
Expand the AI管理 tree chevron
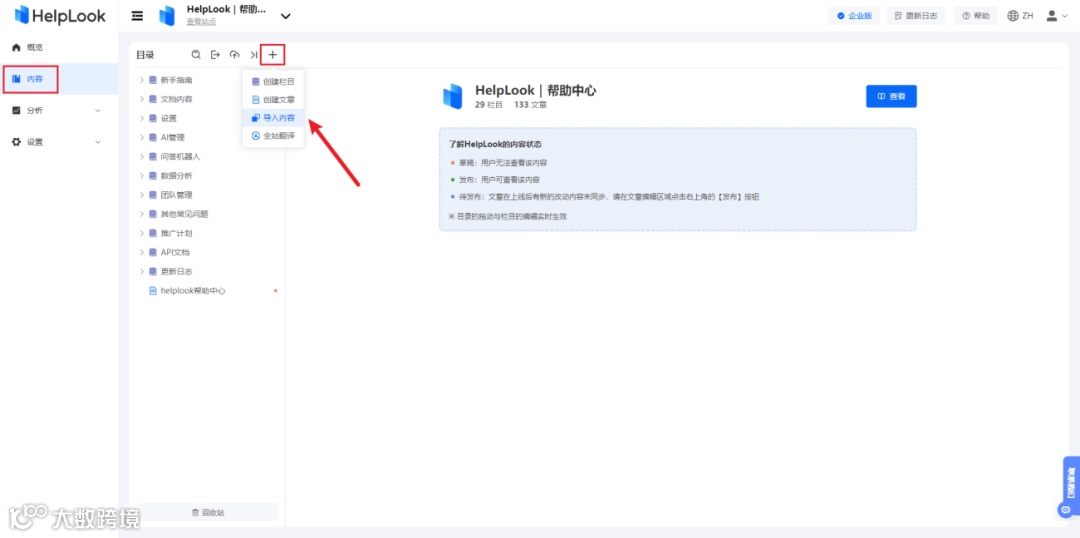click(x=141, y=138)
